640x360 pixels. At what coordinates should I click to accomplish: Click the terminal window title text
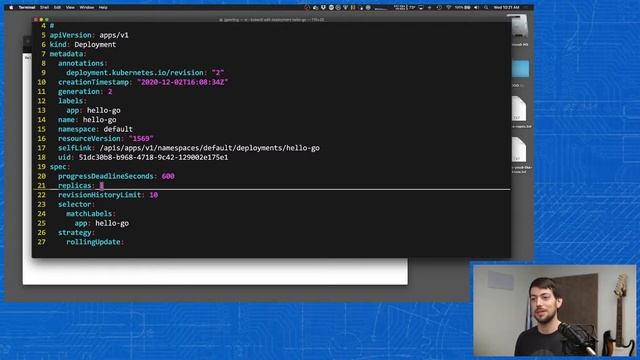point(272,19)
